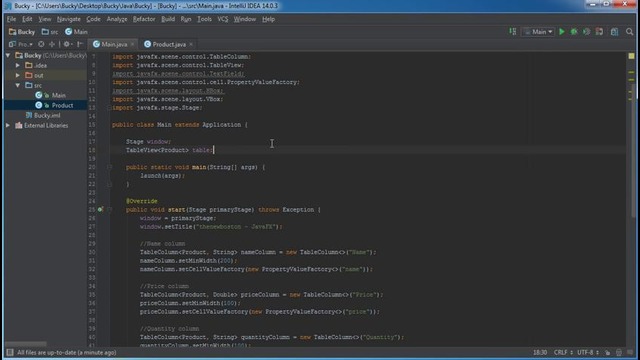The image size is (640, 360).
Task: Click the override gutter icon on line 25
Action: (100, 209)
